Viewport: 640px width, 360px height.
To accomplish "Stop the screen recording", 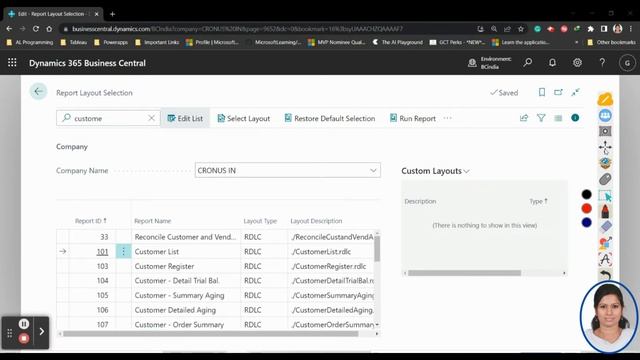I will [x=24, y=338].
